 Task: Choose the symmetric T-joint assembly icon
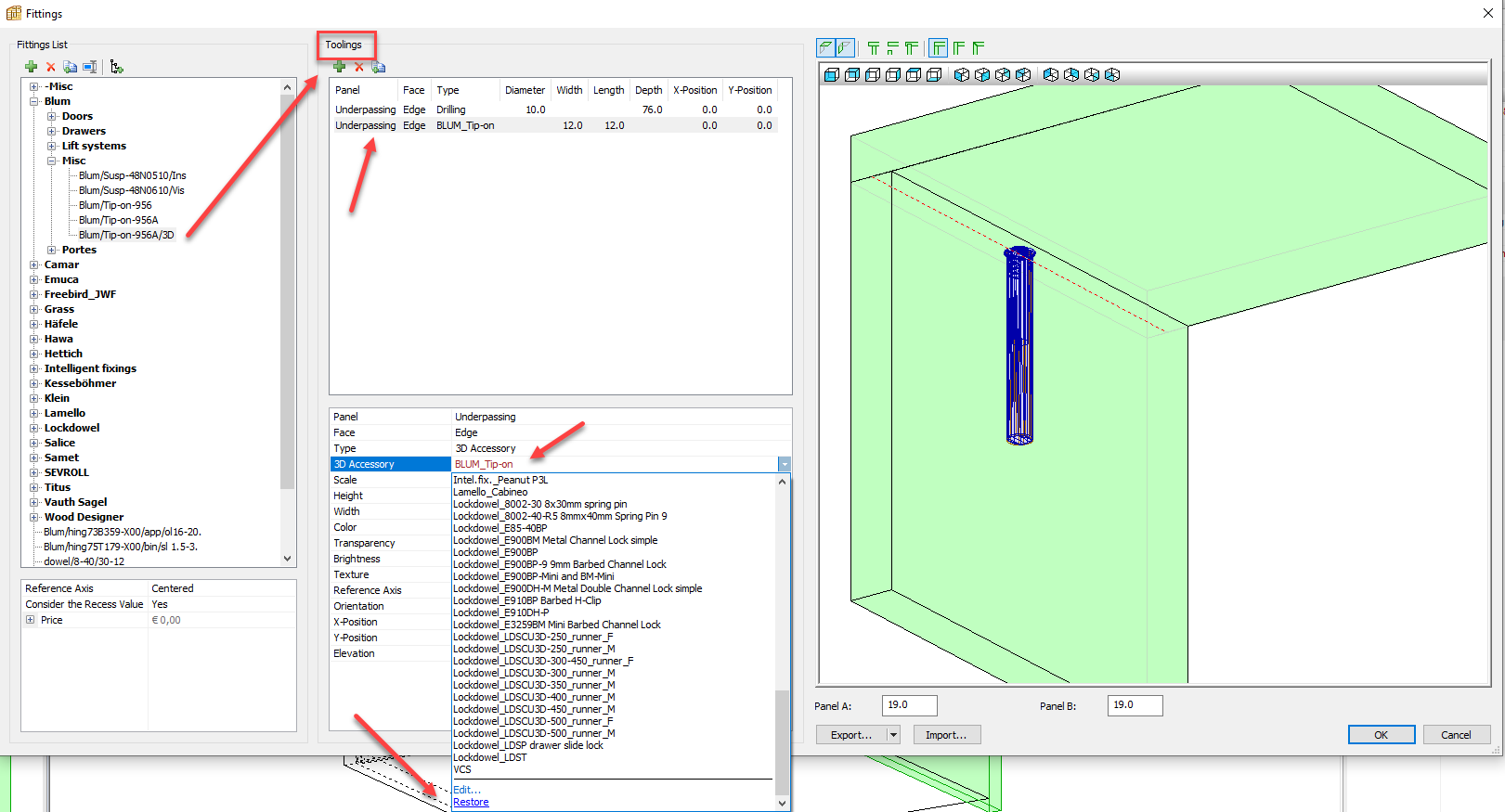(x=874, y=48)
